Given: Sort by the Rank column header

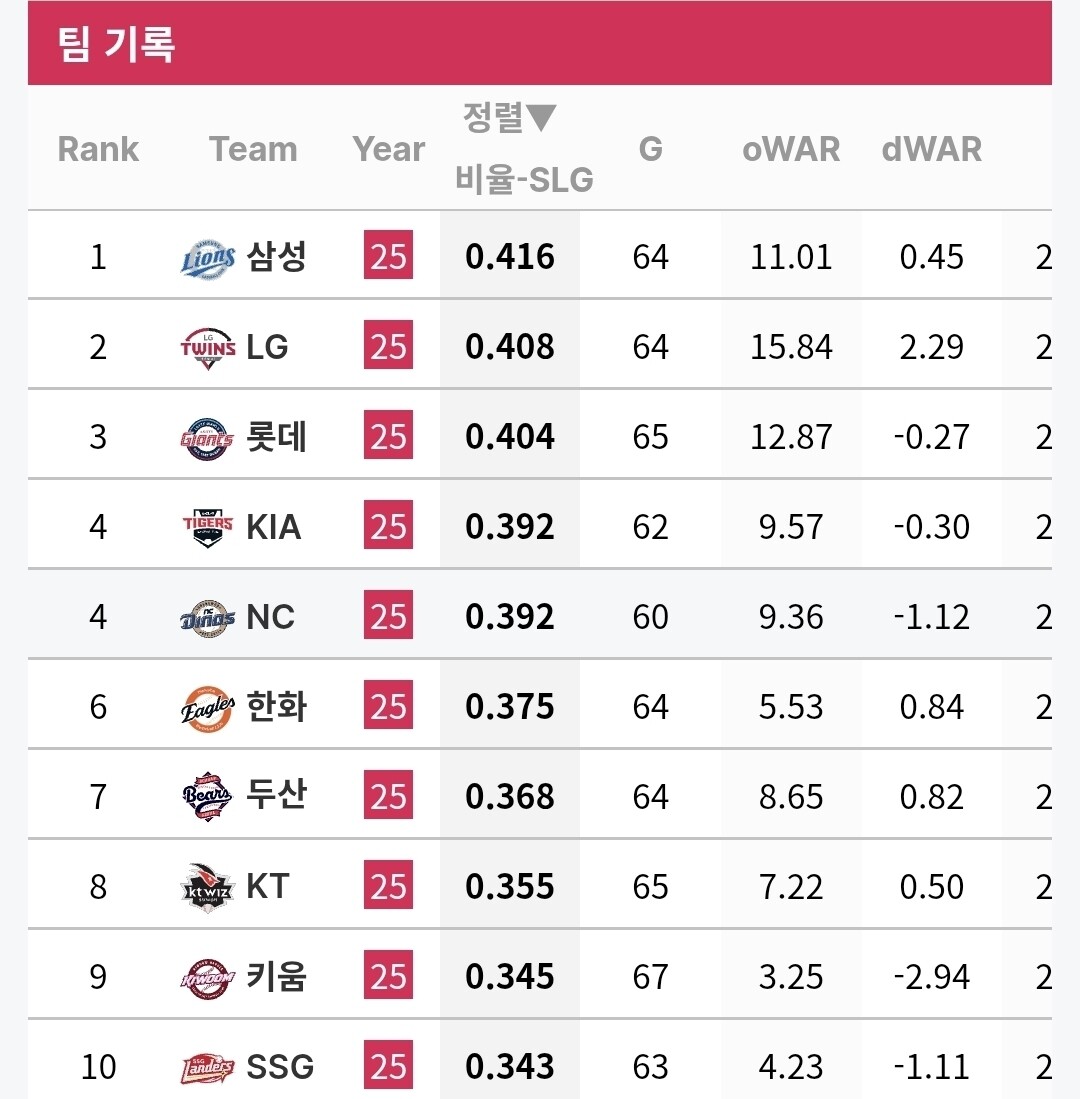Looking at the screenshot, I should point(98,150).
